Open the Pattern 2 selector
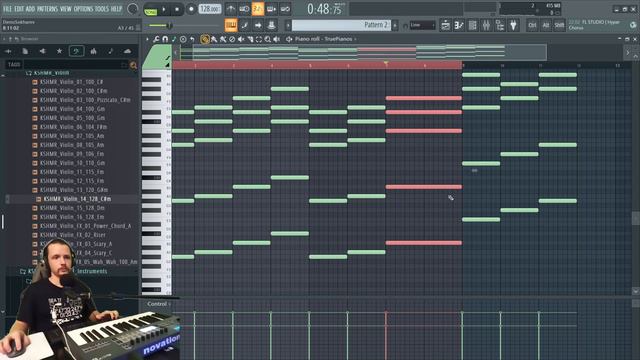 (x=342, y=25)
